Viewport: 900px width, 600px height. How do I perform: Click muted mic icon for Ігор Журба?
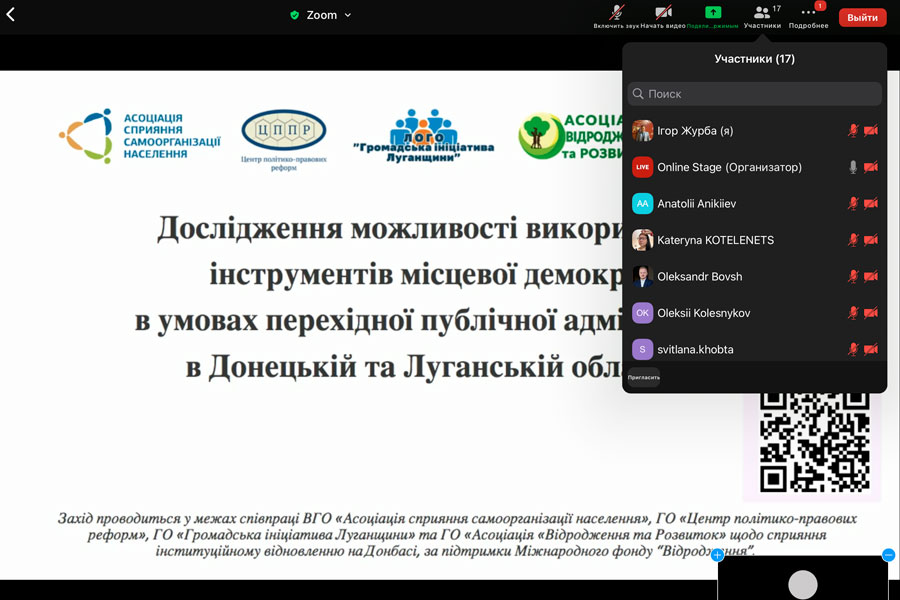853,130
